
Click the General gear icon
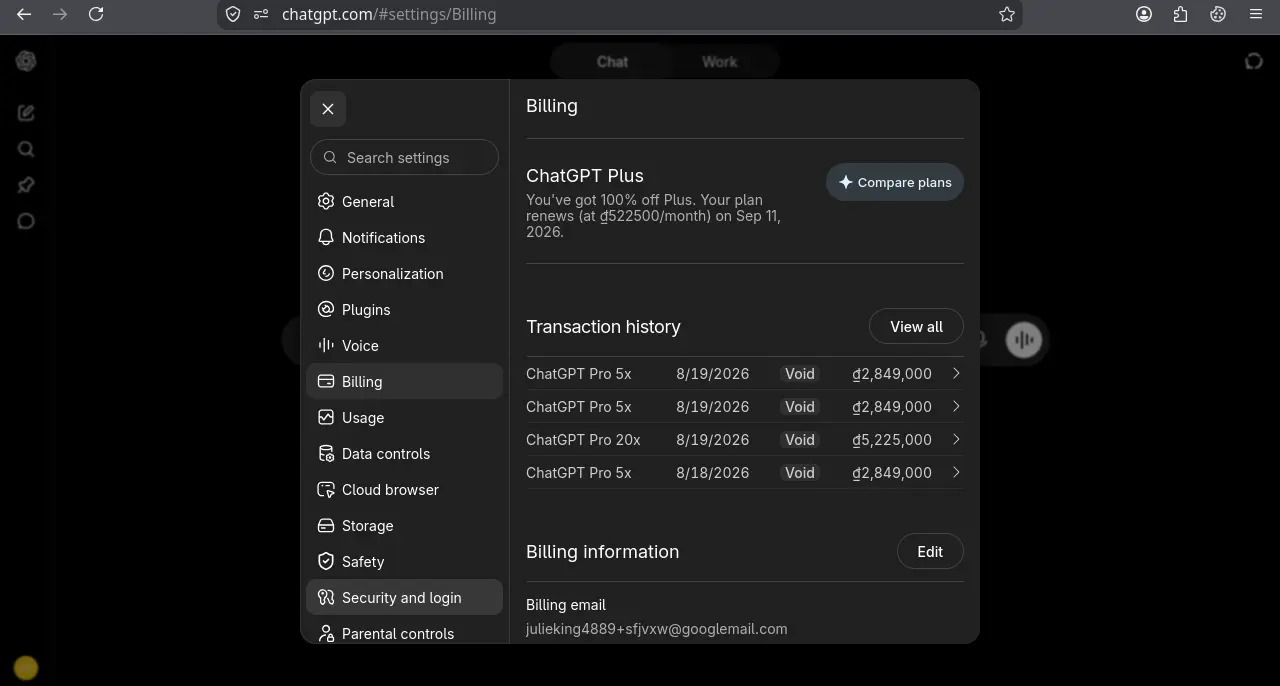tap(325, 201)
